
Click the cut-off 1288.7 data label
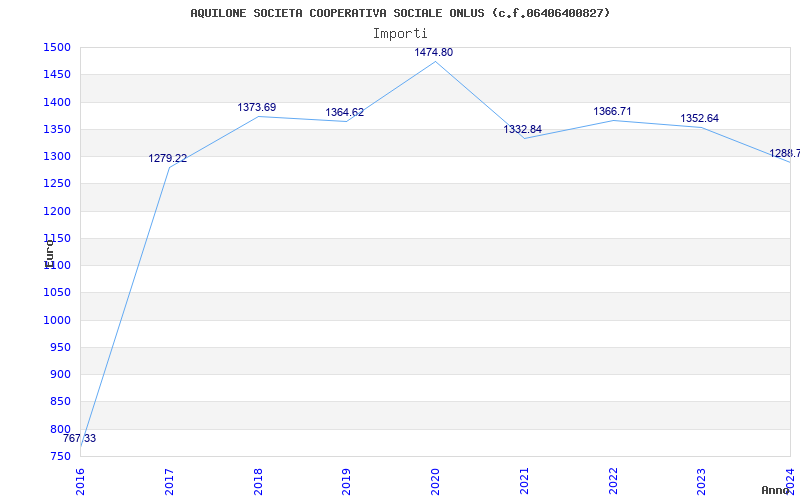785,153
